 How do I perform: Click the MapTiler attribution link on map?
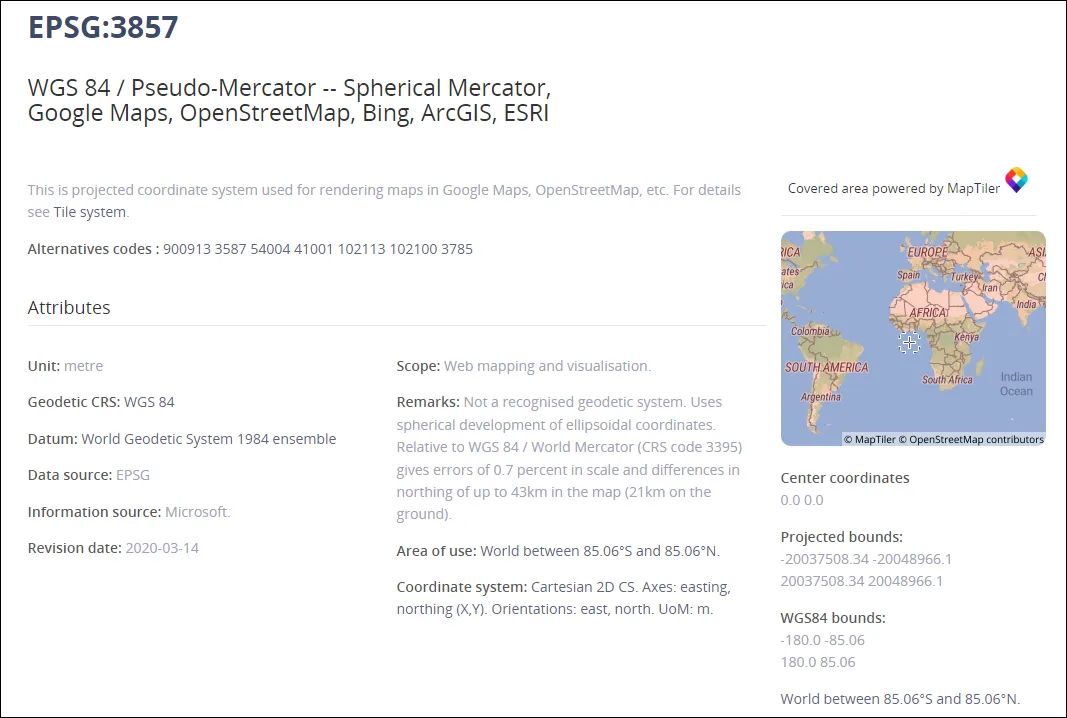[870, 440]
